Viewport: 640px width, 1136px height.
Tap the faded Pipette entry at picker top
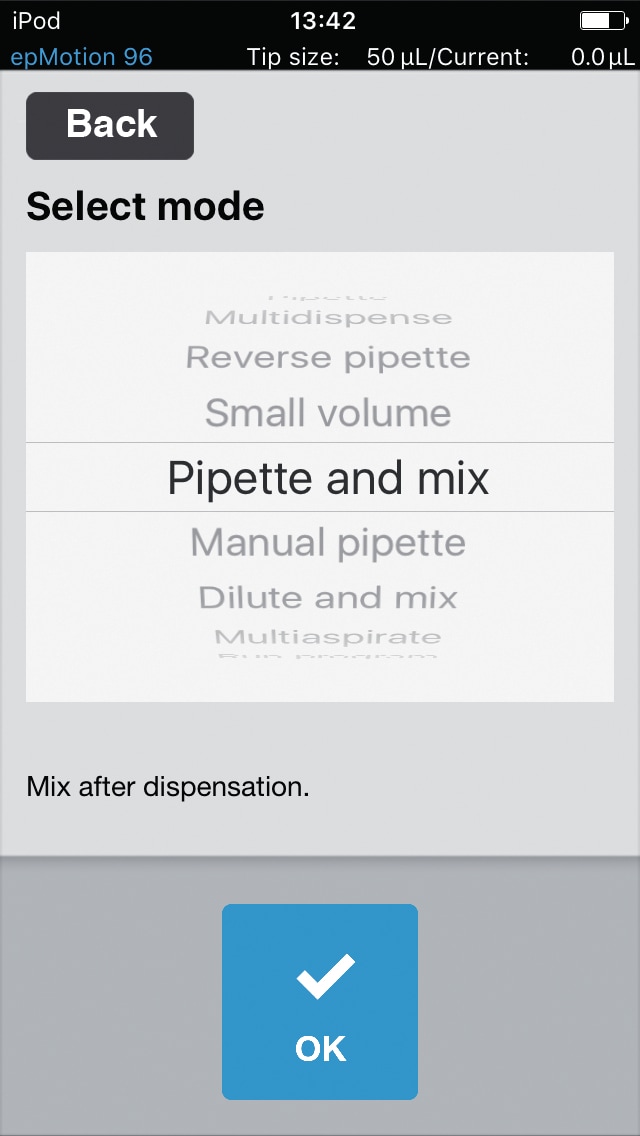[328, 297]
